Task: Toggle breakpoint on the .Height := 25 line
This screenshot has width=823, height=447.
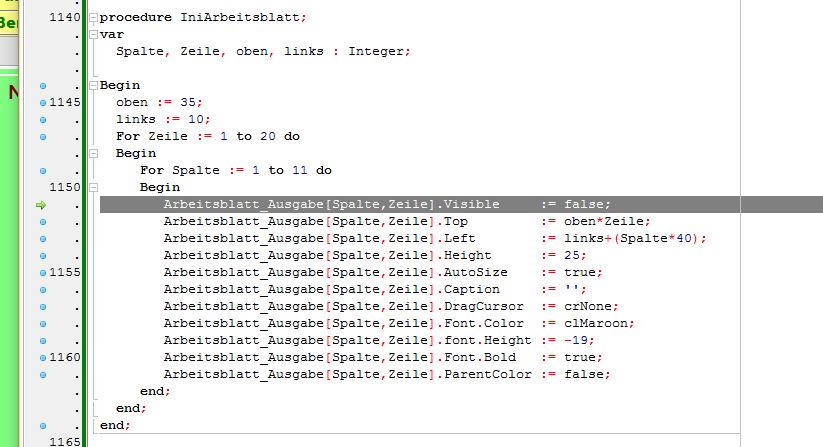Action: click(42, 255)
